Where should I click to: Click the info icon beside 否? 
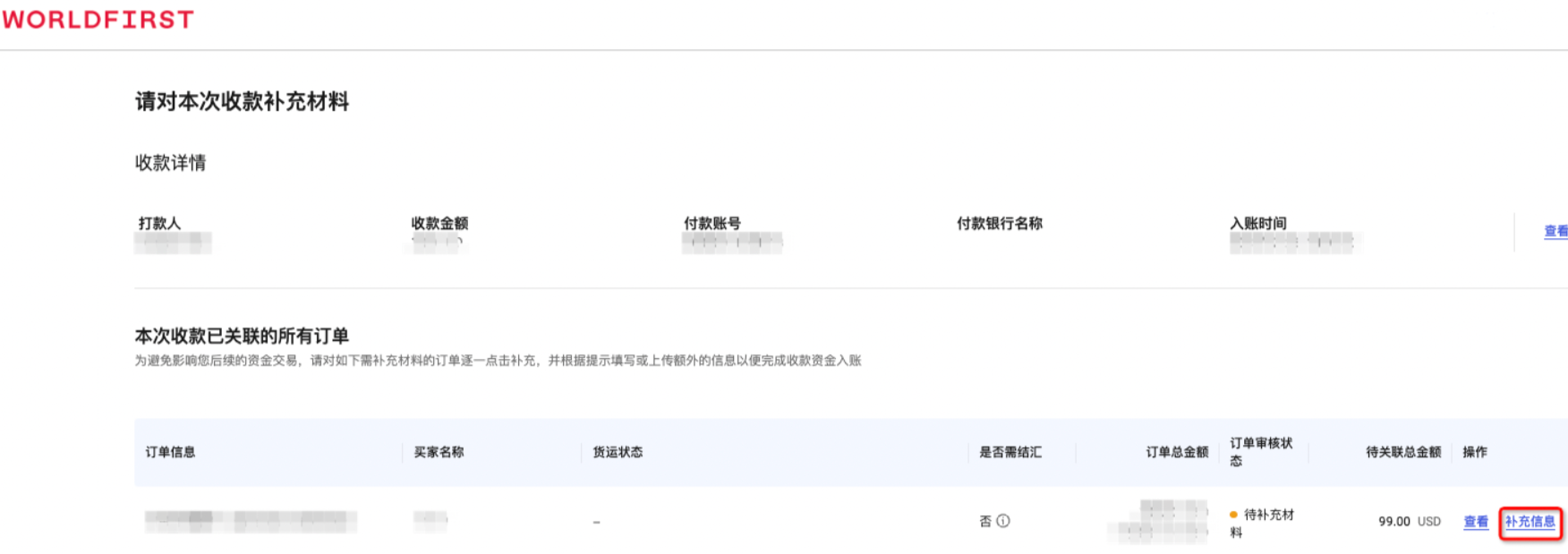point(1004,521)
